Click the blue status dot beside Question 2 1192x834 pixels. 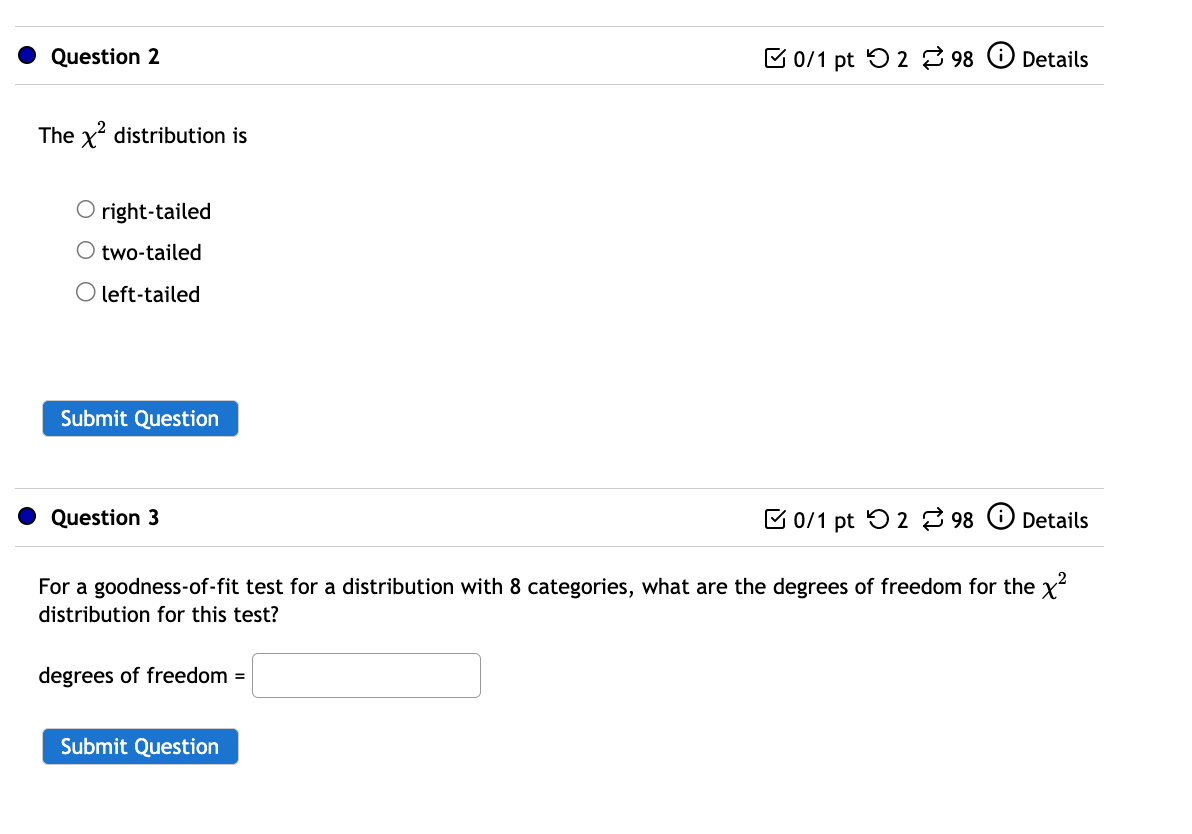25,55
